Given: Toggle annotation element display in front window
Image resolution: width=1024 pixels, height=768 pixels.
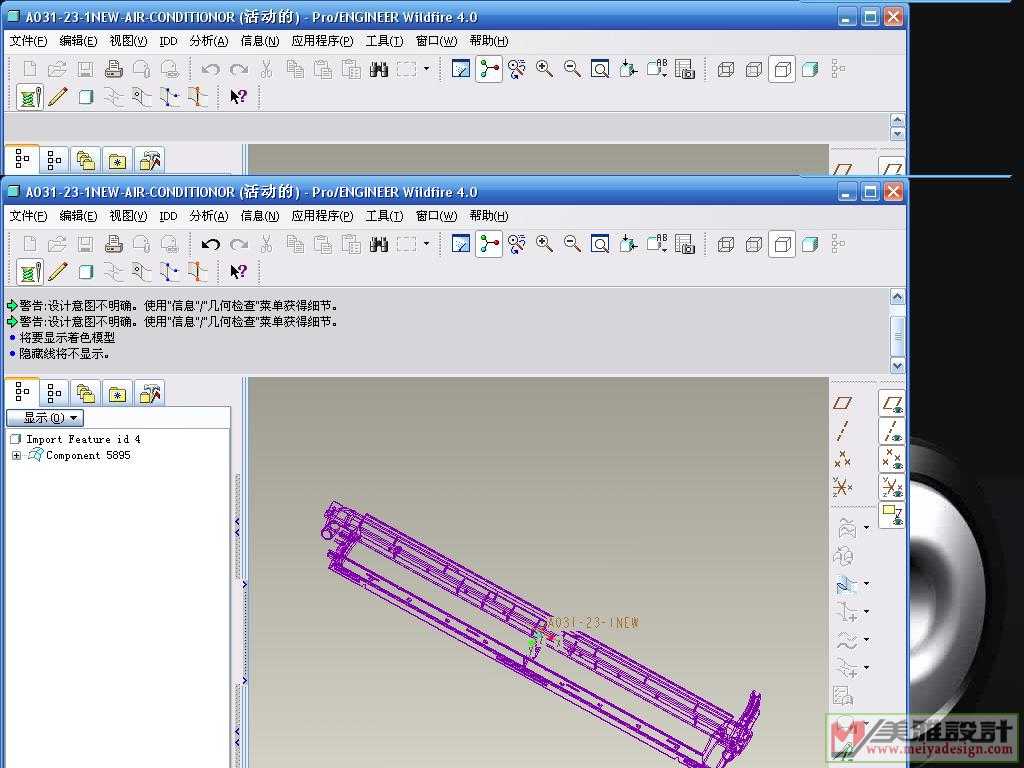Looking at the screenshot, I should coord(892,515).
